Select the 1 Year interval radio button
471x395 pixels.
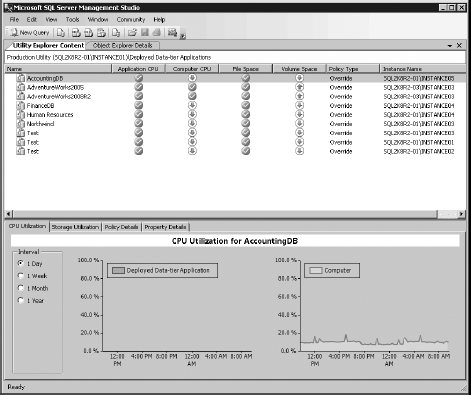pyautogui.click(x=21, y=300)
